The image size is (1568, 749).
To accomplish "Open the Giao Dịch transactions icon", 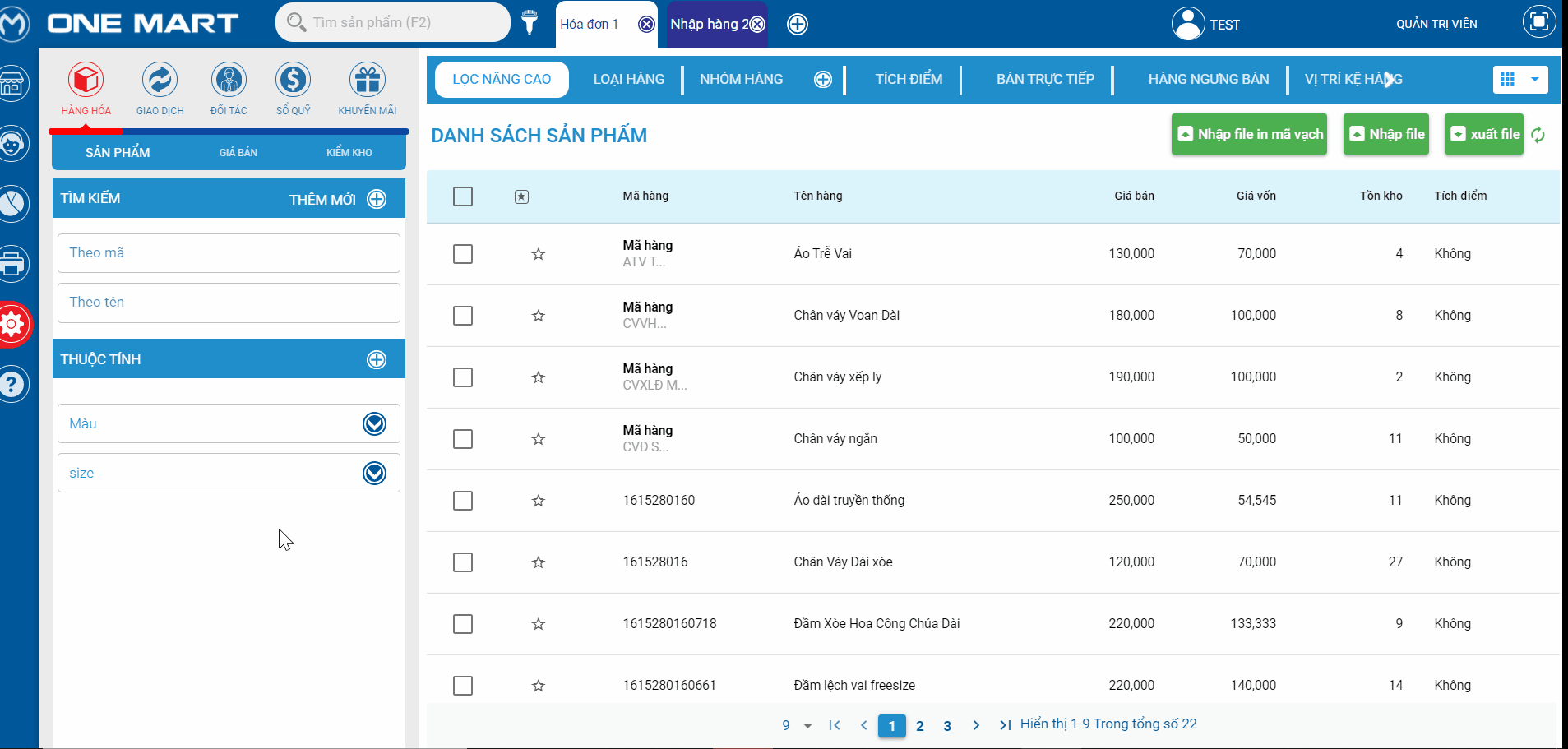I will click(160, 81).
